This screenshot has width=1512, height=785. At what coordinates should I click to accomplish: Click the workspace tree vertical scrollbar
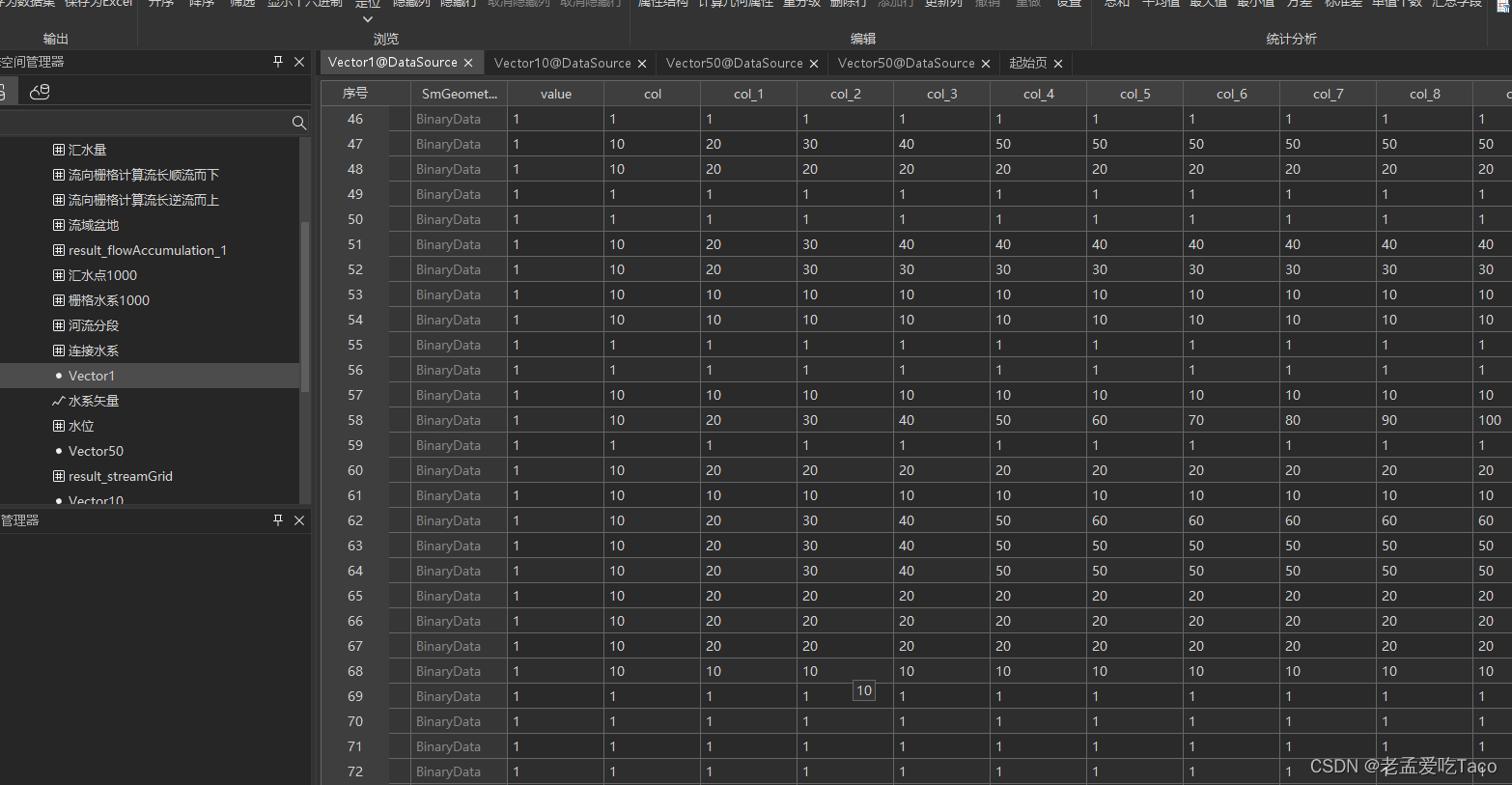[305, 307]
